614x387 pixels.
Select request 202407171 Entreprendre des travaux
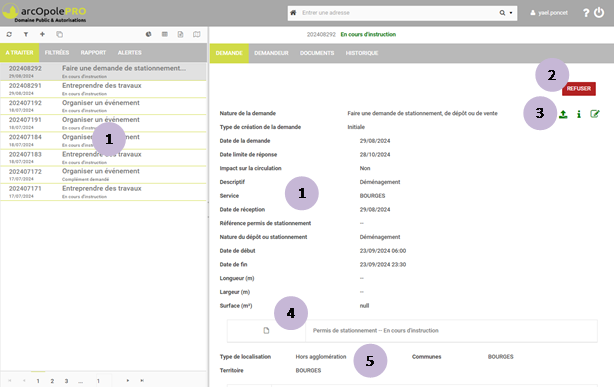tap(103, 192)
